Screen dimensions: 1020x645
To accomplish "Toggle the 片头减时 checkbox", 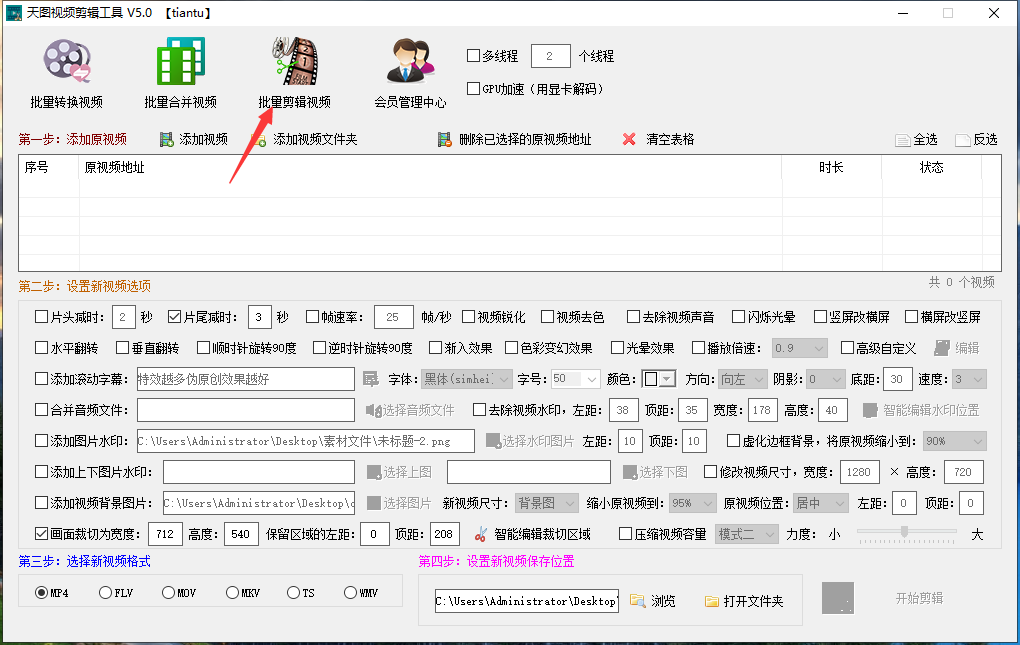I will click(x=41, y=317).
